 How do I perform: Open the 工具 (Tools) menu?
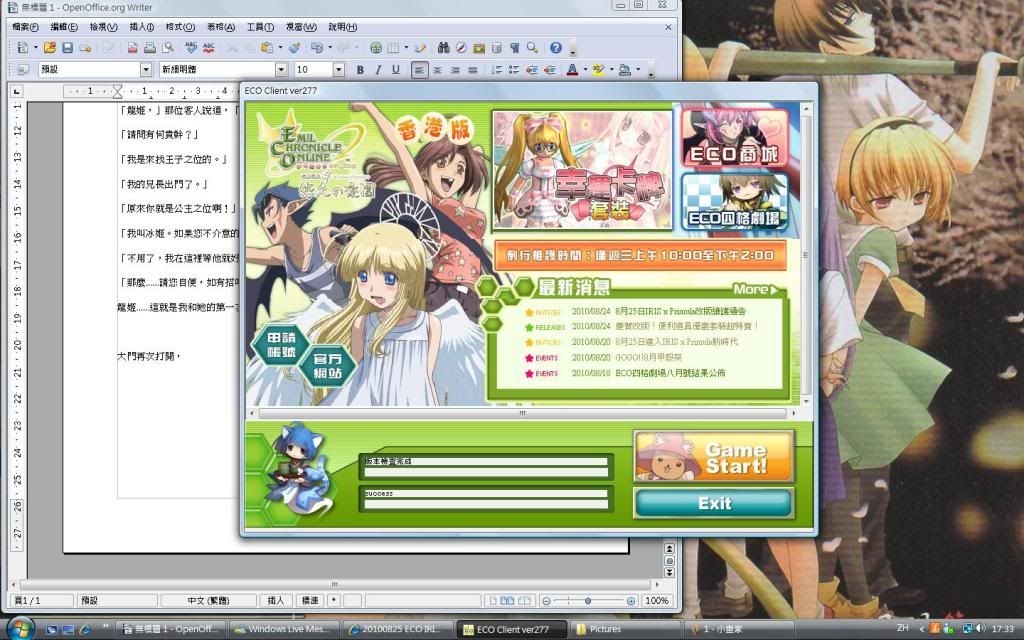click(260, 27)
